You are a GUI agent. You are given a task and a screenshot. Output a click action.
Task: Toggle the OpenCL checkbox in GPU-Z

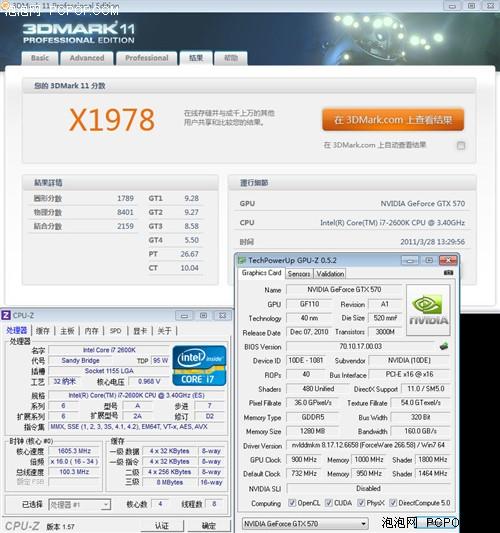pos(292,503)
